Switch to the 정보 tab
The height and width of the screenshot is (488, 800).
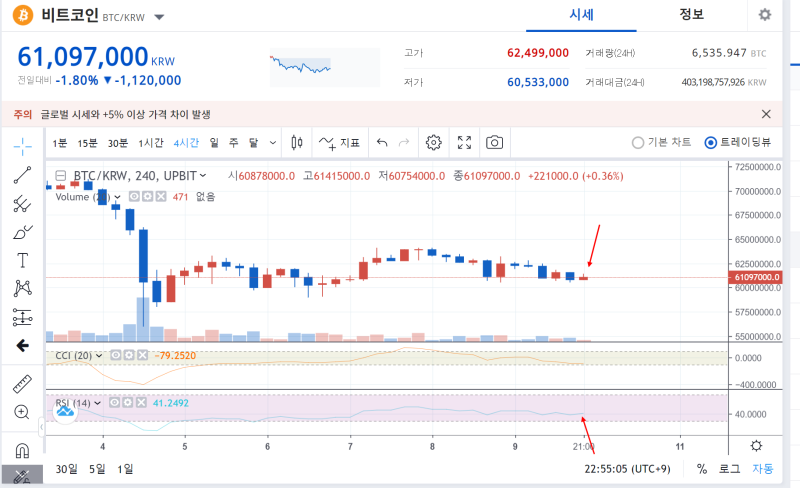691,15
